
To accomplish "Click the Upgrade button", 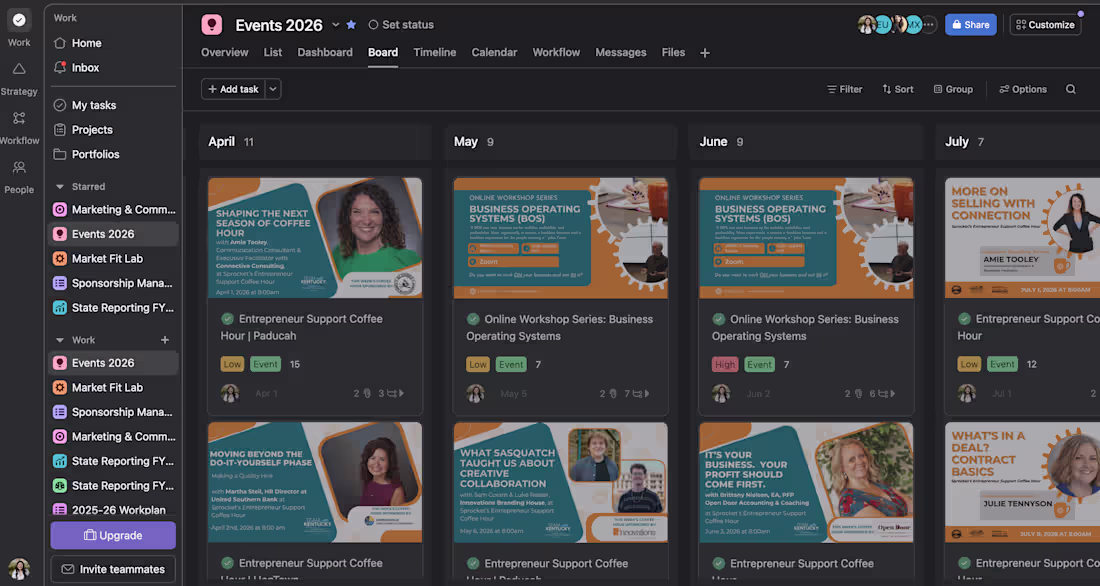I will point(113,535).
